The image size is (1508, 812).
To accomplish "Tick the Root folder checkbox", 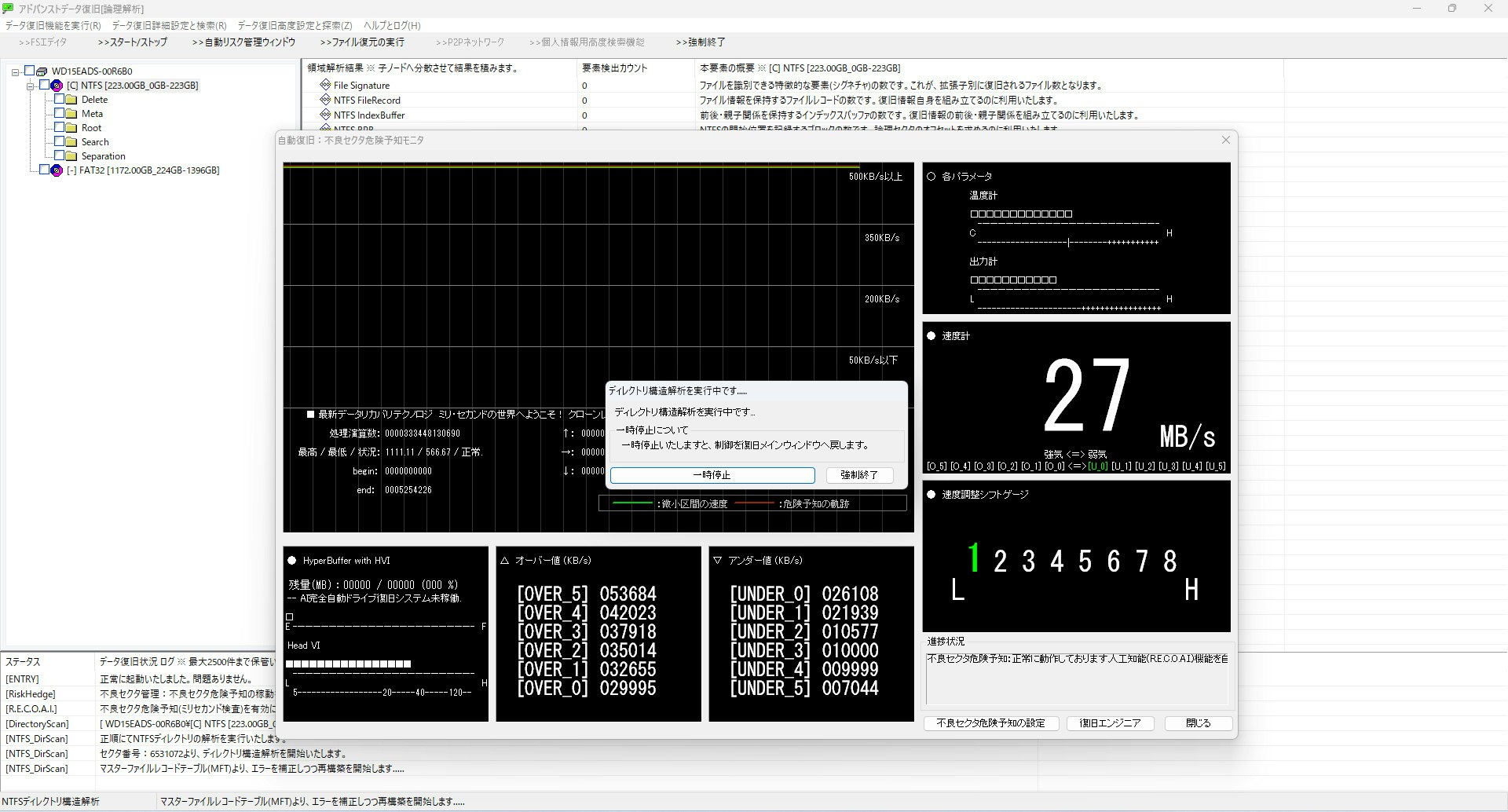I will (59, 128).
